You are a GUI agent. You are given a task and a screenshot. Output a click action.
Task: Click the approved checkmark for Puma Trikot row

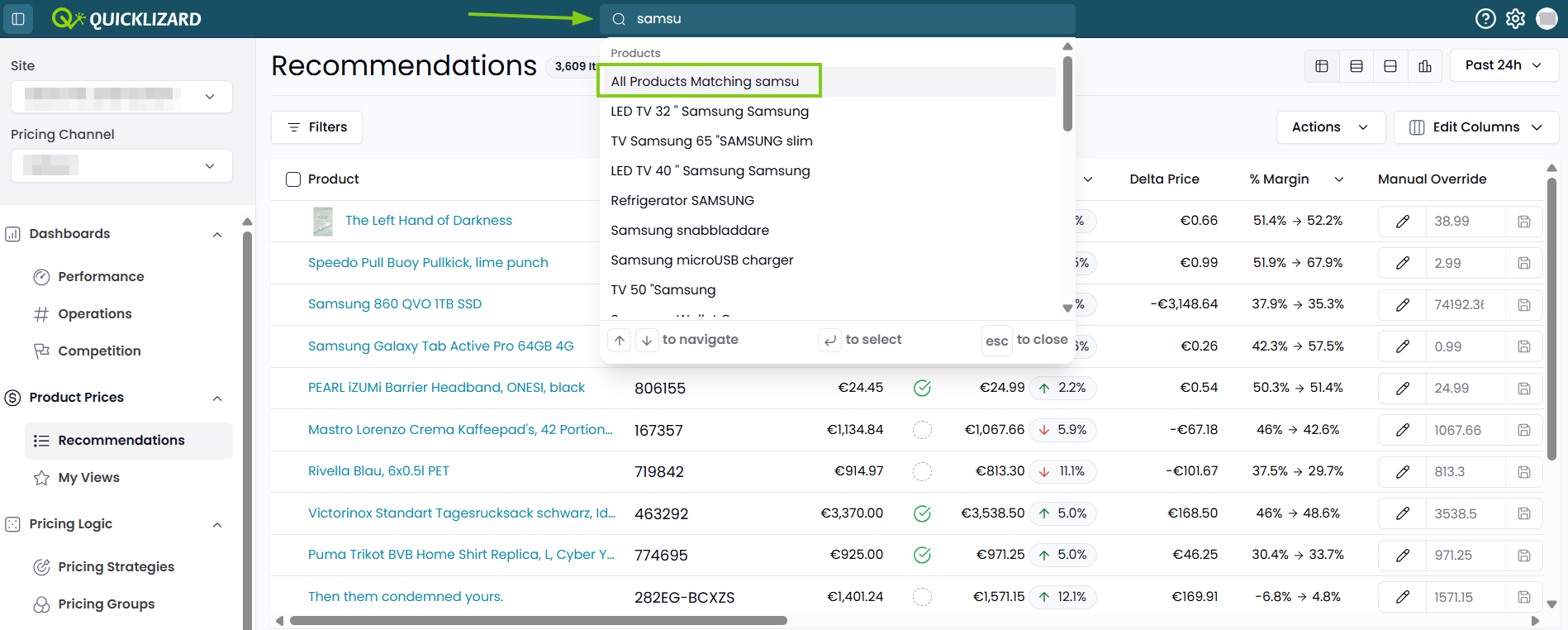tap(923, 555)
